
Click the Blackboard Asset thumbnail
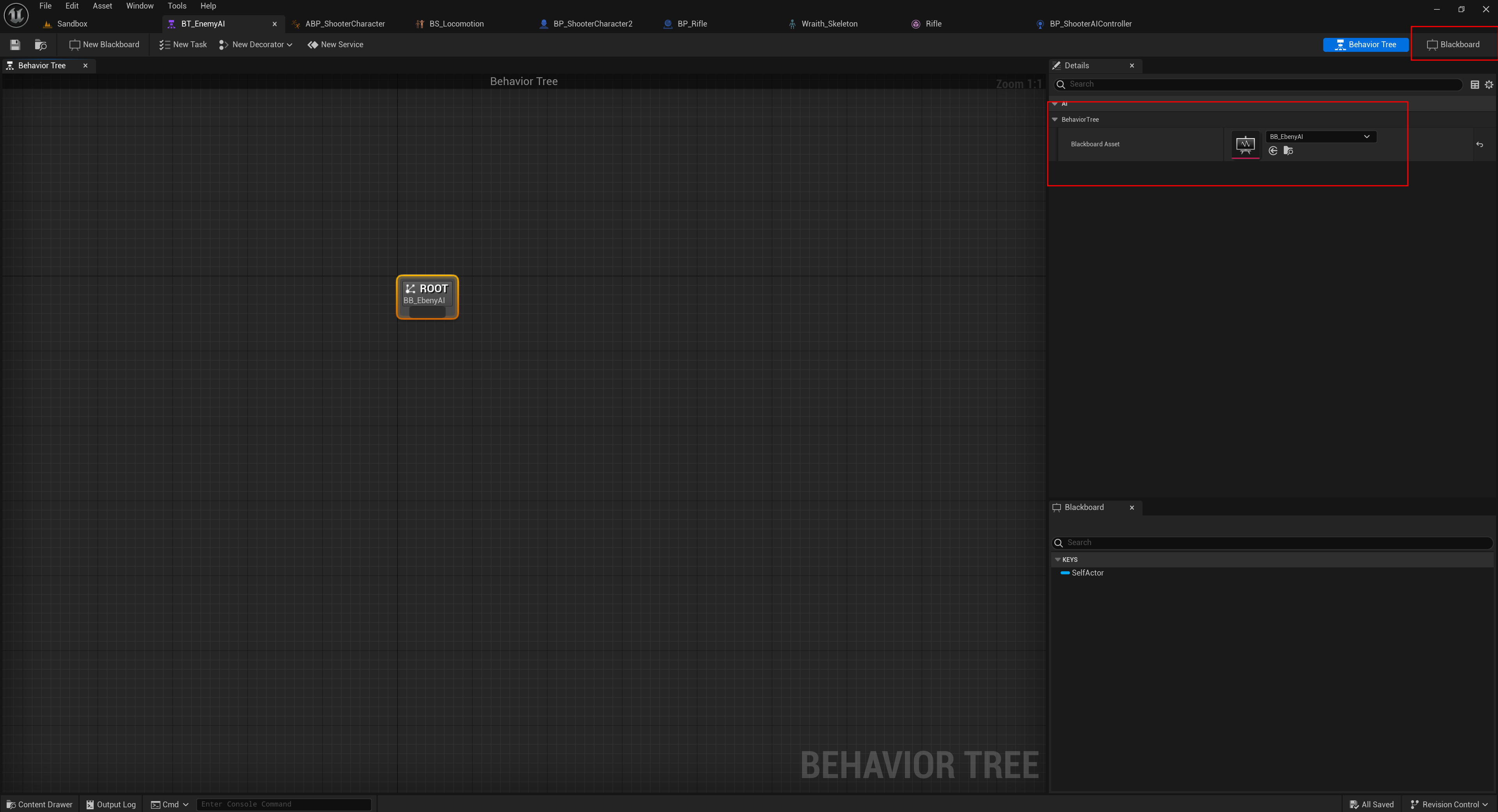[1245, 144]
